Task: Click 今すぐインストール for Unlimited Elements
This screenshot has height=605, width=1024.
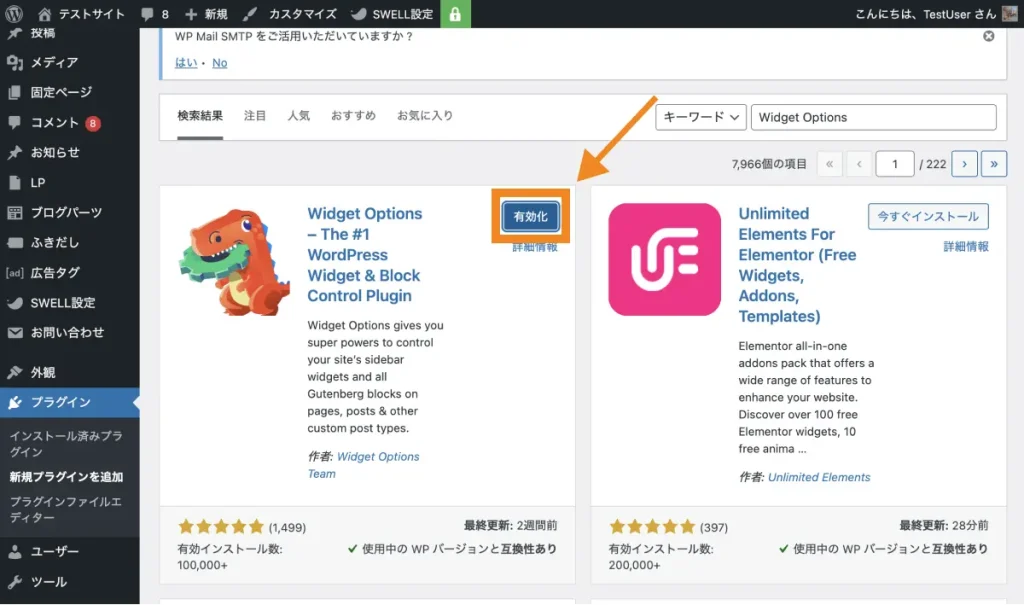Action: (x=928, y=217)
